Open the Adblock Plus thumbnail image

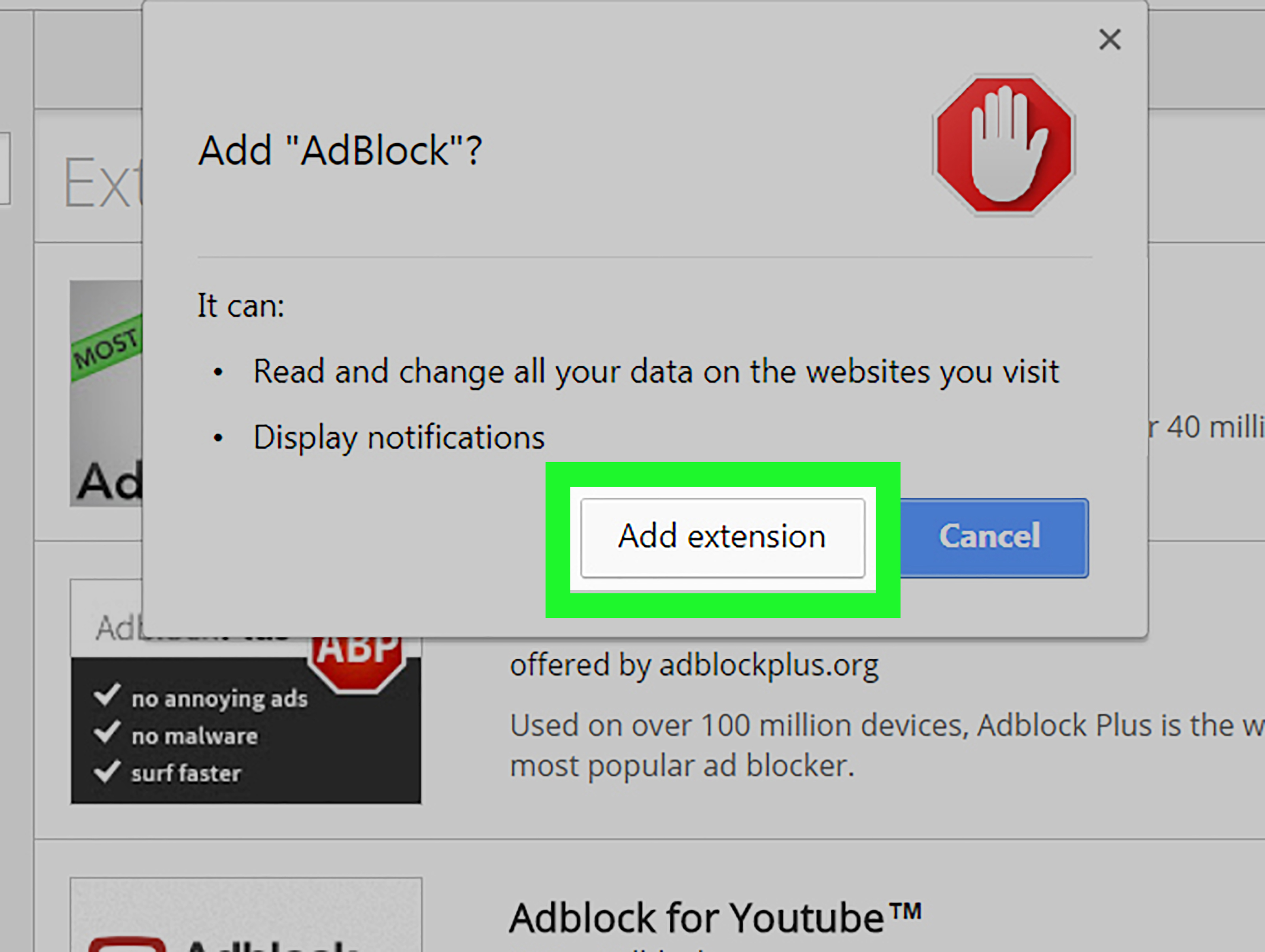coord(246,720)
